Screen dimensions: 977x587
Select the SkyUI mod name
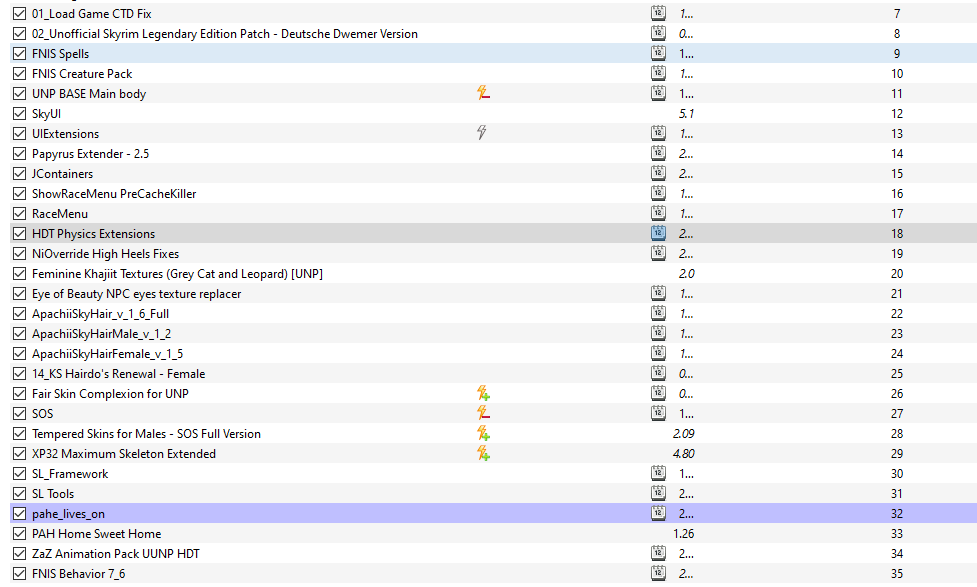click(46, 114)
